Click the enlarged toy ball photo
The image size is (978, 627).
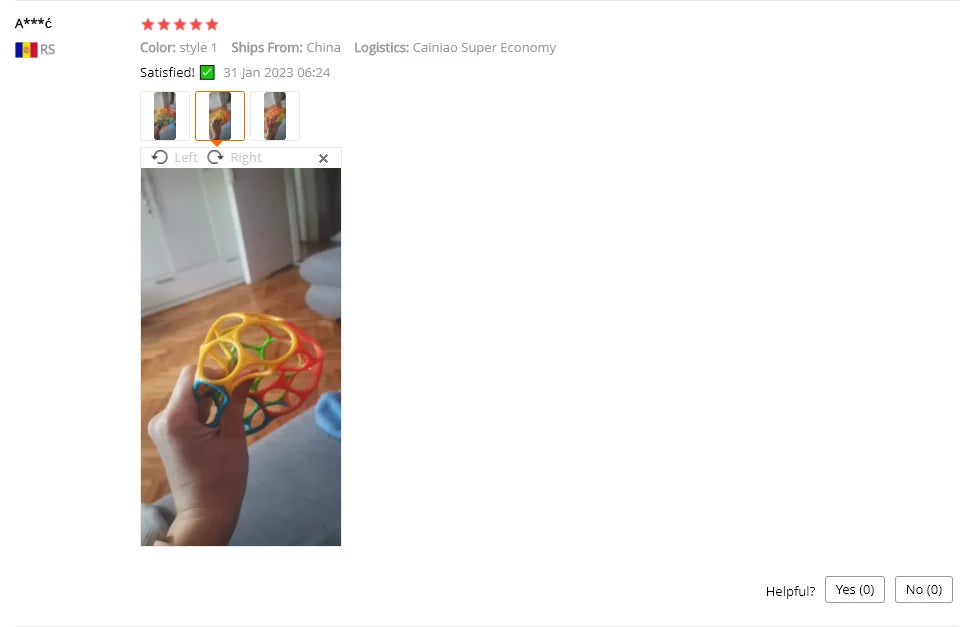(241, 357)
